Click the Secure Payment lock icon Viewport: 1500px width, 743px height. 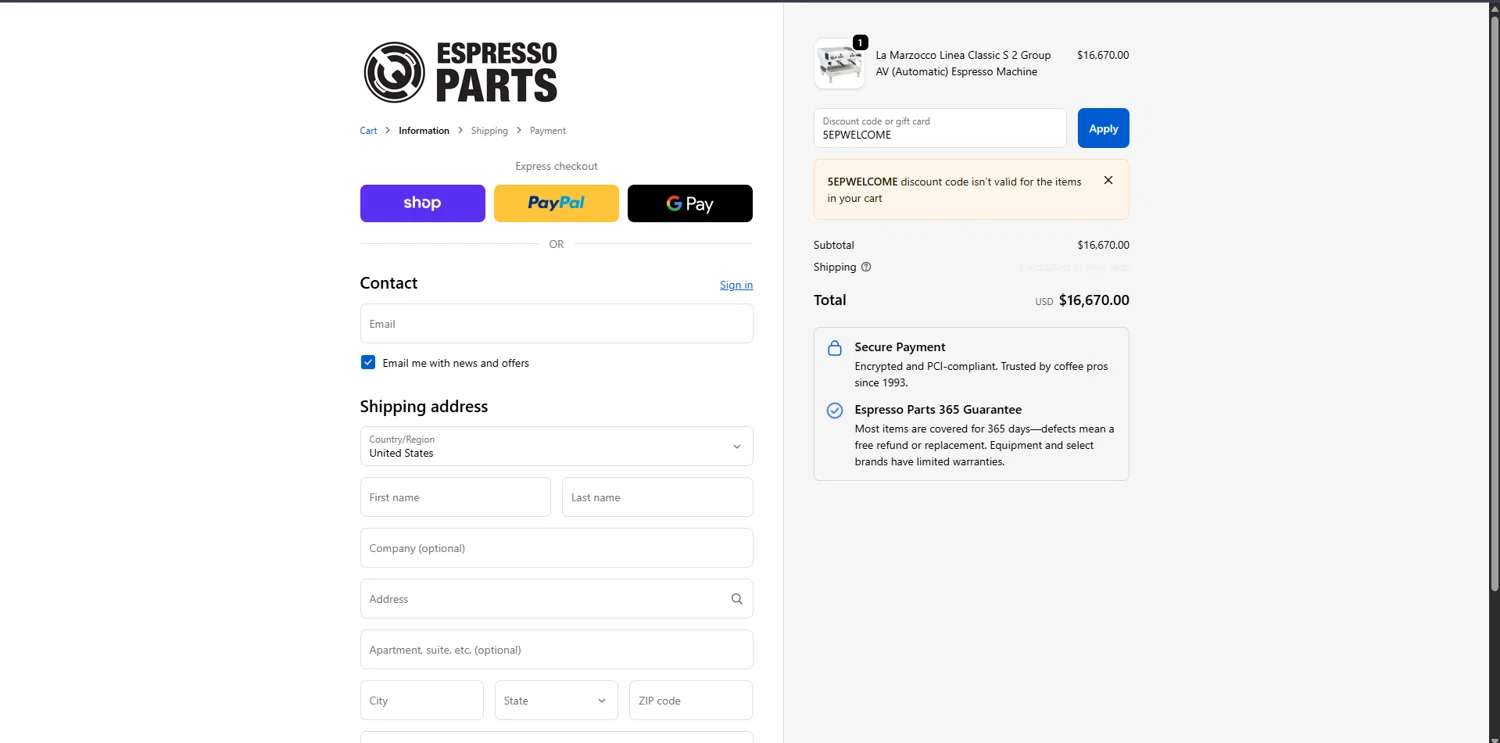click(835, 348)
